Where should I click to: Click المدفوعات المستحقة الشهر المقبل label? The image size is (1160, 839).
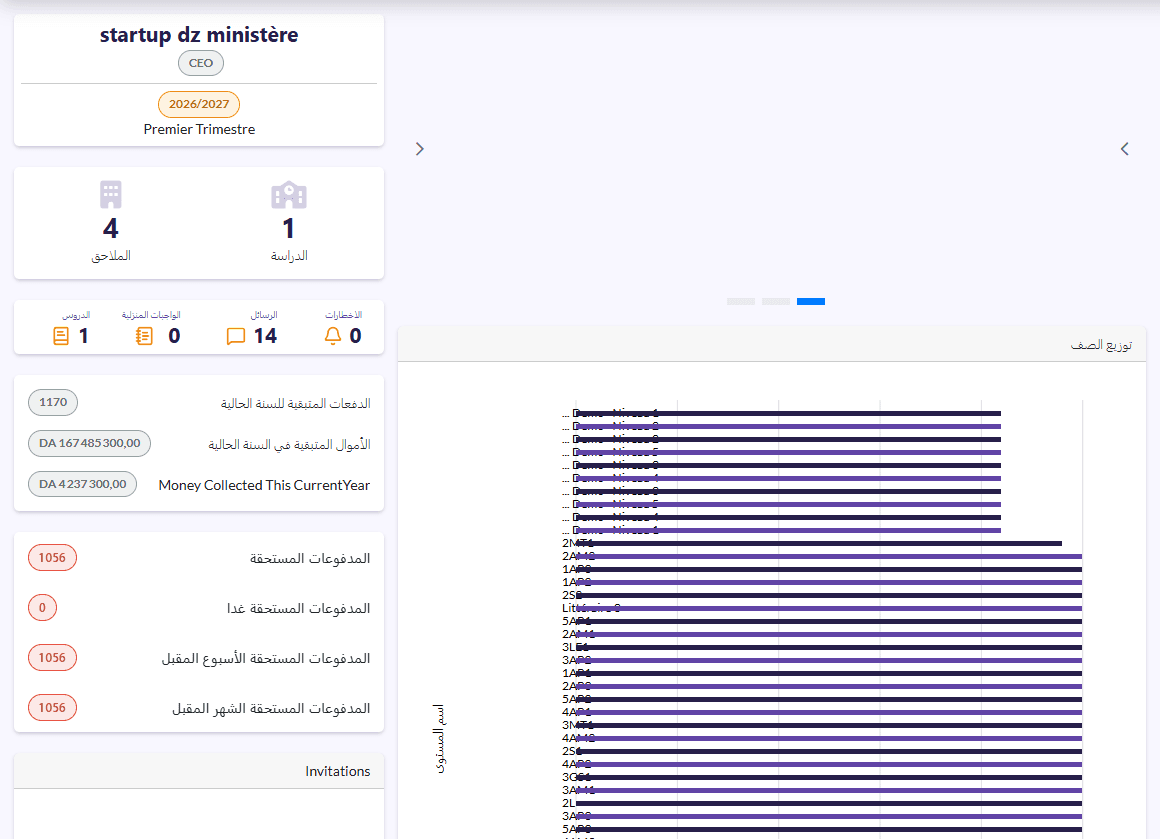[271, 709]
